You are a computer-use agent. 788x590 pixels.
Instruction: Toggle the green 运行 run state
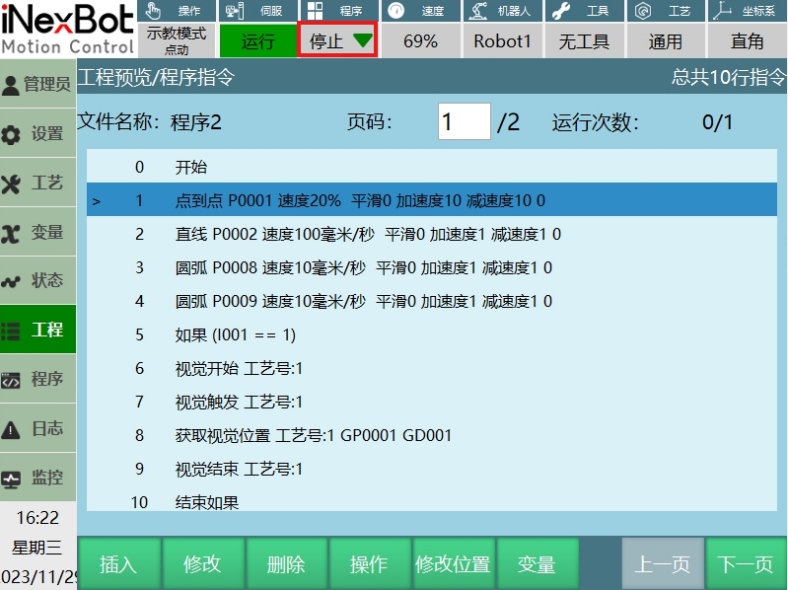[258, 41]
